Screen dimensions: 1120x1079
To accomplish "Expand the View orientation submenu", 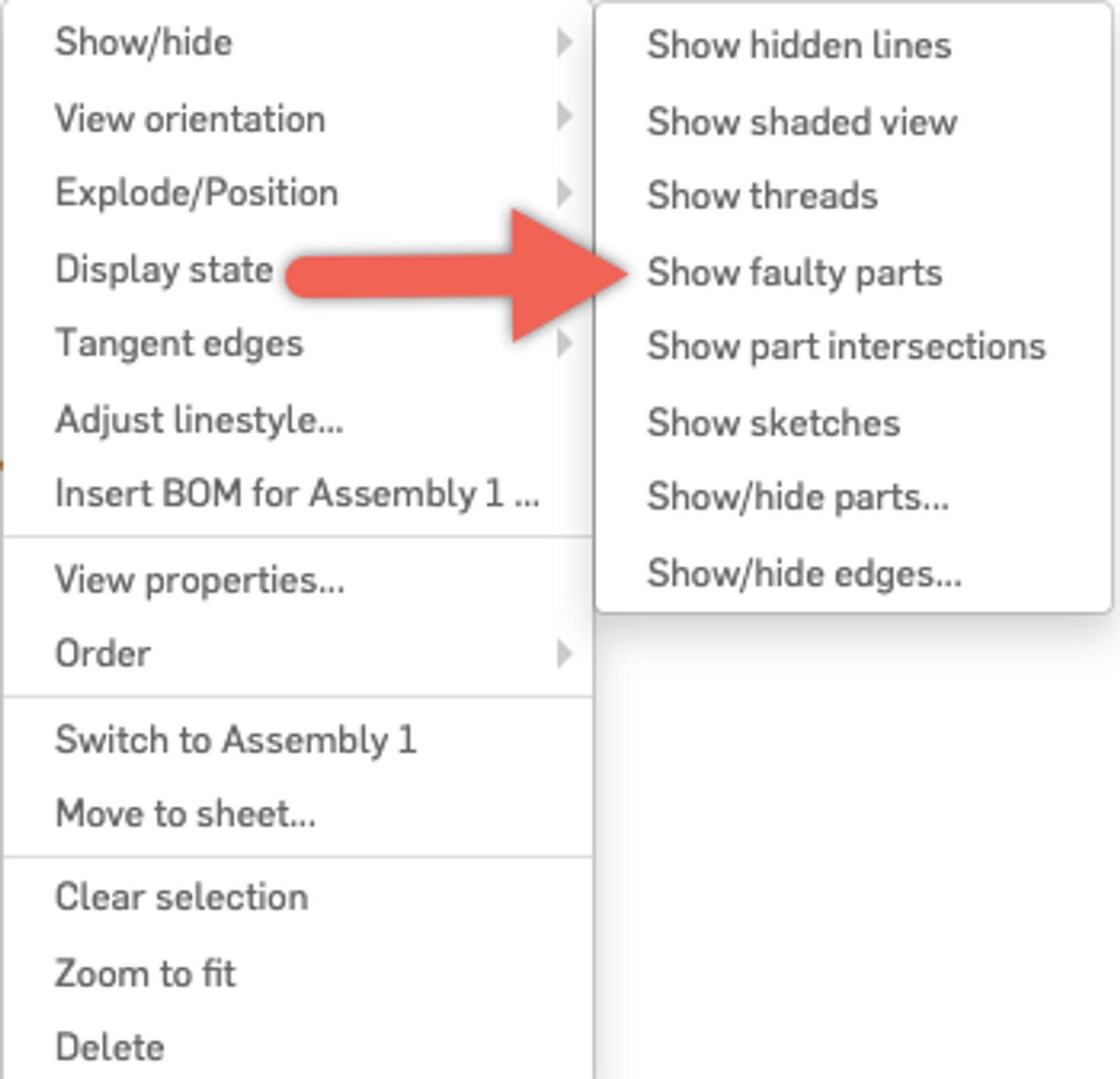I will pyautogui.click(x=190, y=118).
